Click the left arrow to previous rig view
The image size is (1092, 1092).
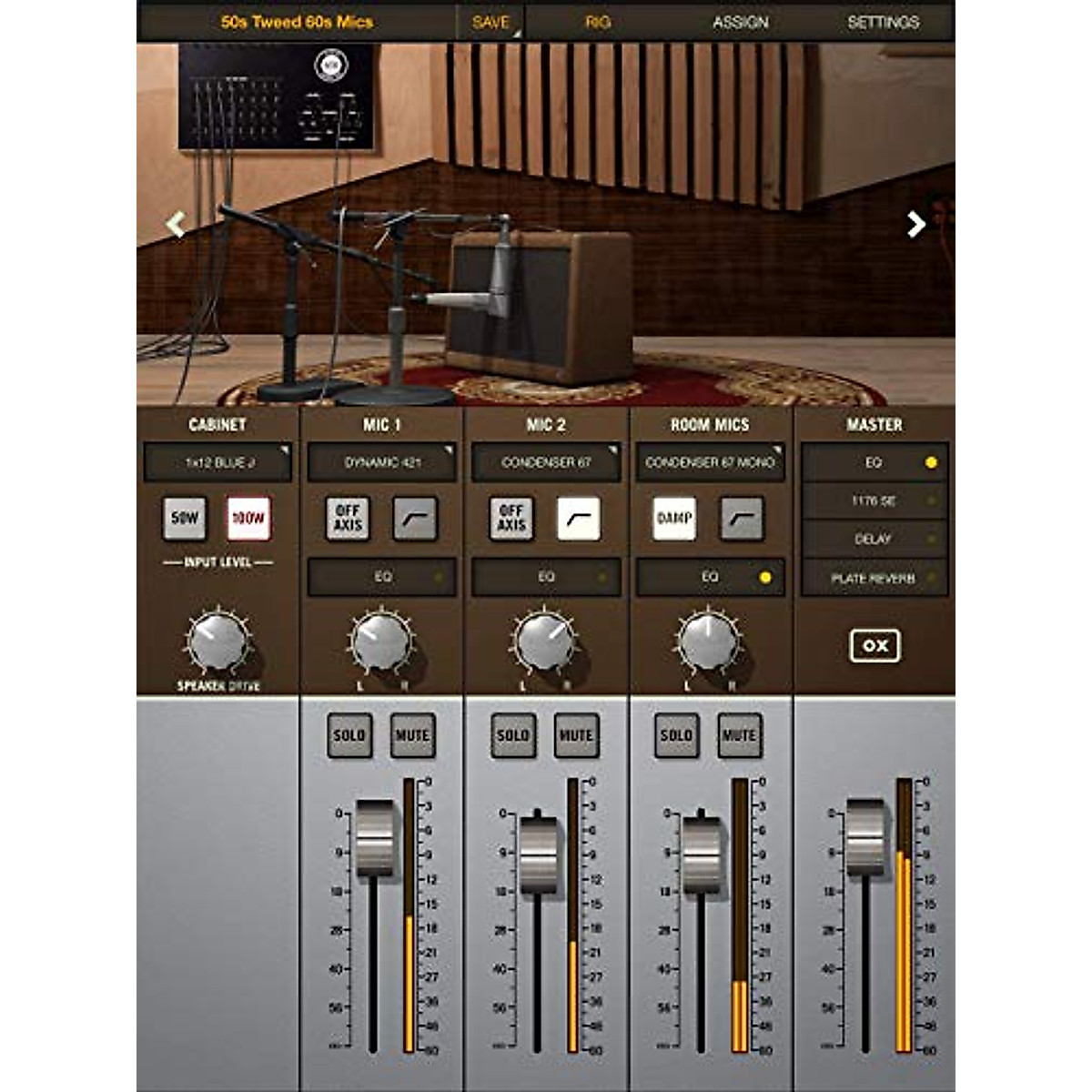pos(176,224)
